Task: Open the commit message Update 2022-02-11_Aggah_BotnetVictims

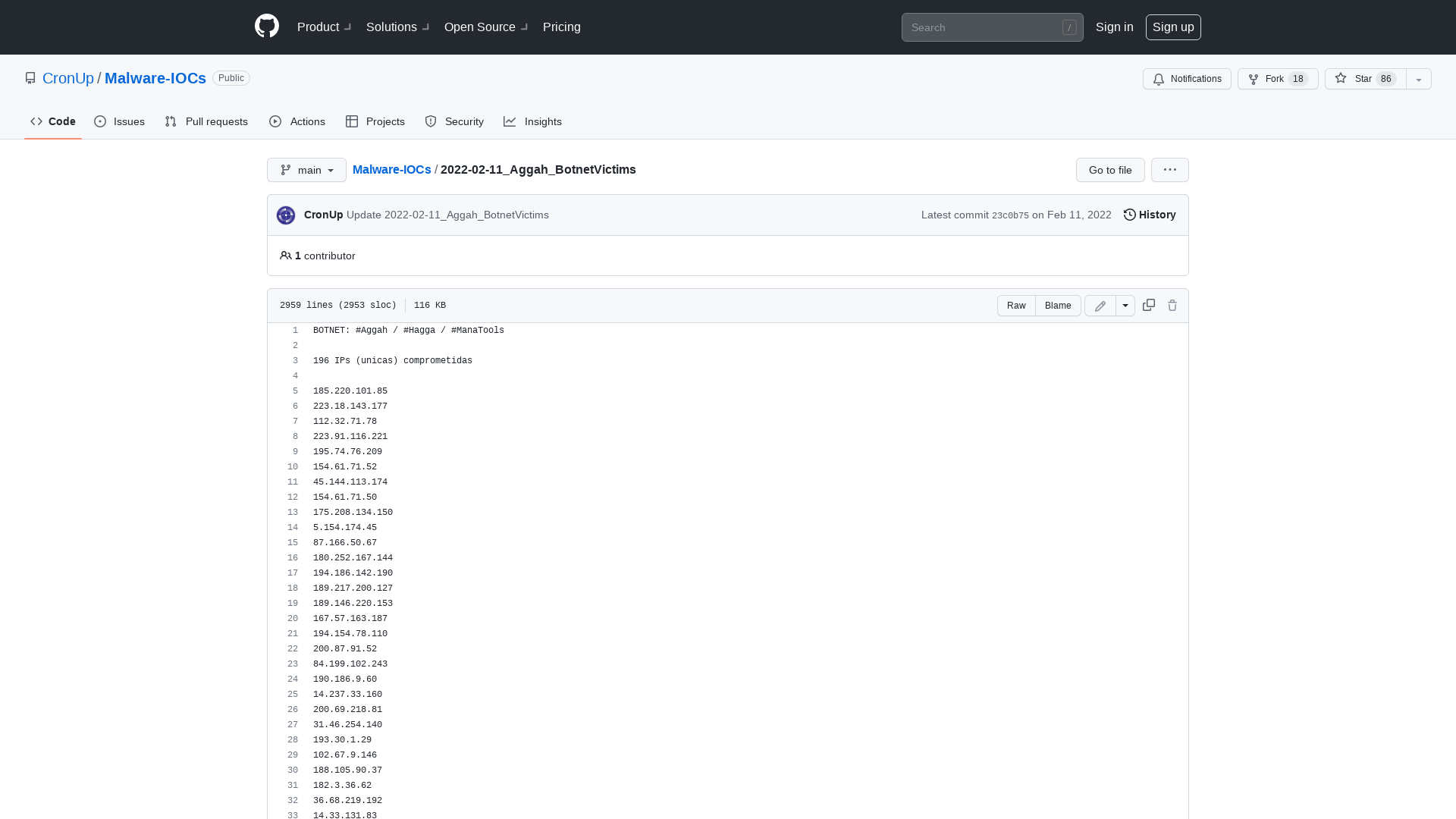Action: click(447, 215)
